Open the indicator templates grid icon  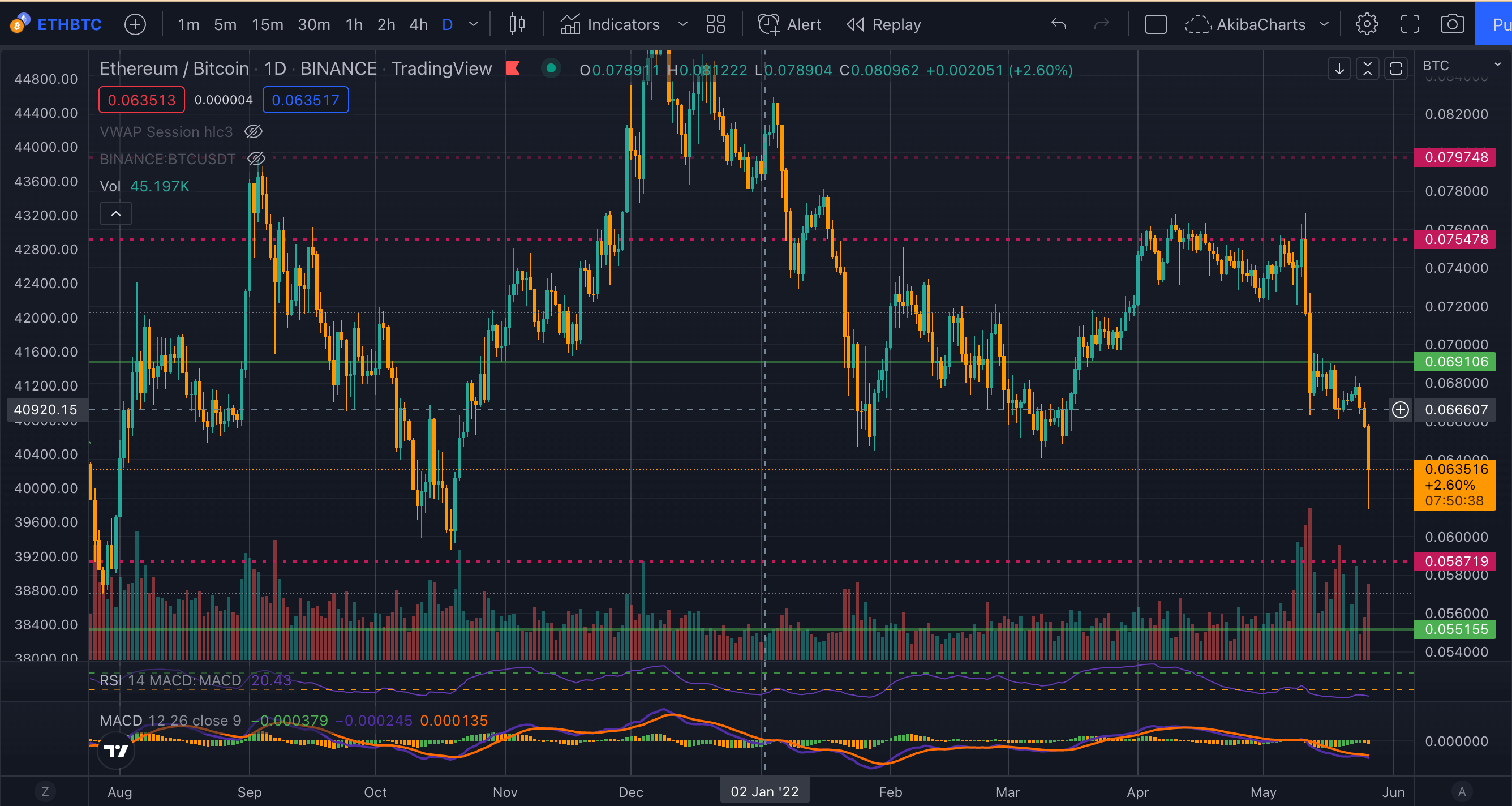click(x=715, y=25)
